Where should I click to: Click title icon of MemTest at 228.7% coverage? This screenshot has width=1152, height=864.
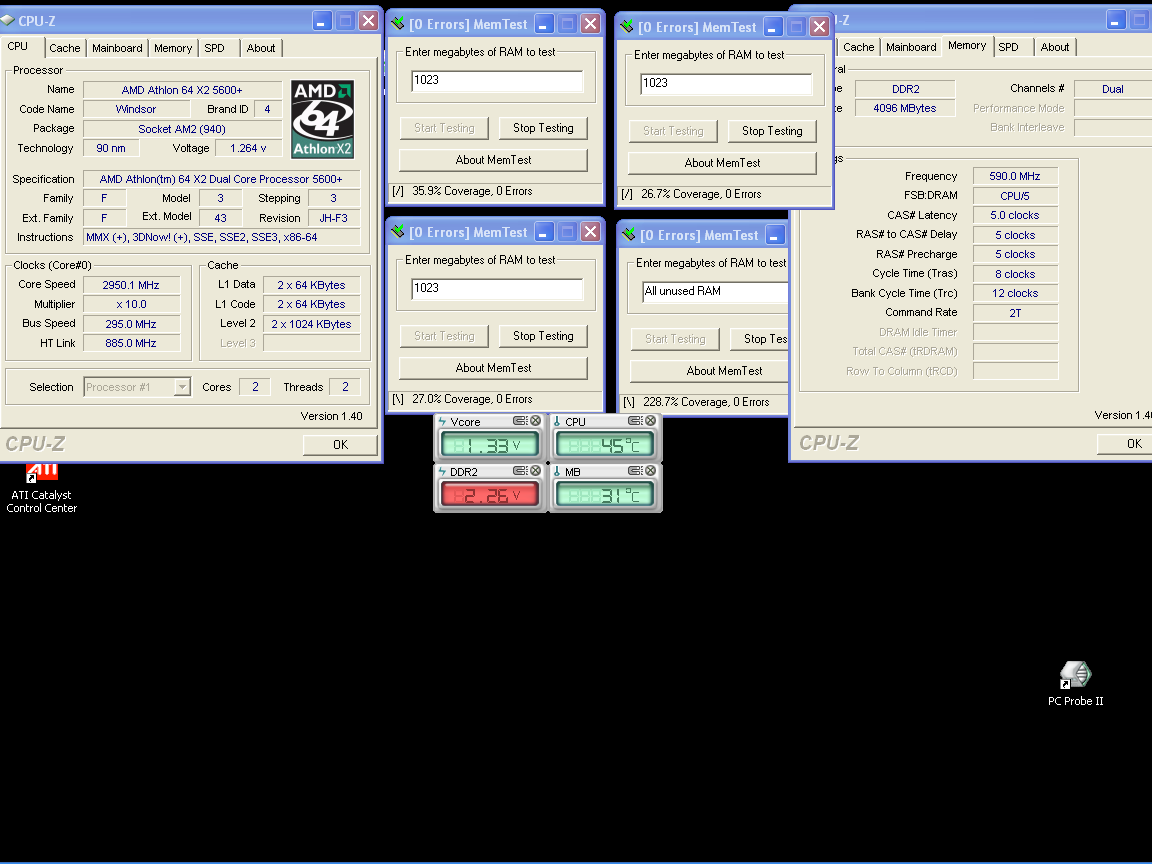(628, 235)
